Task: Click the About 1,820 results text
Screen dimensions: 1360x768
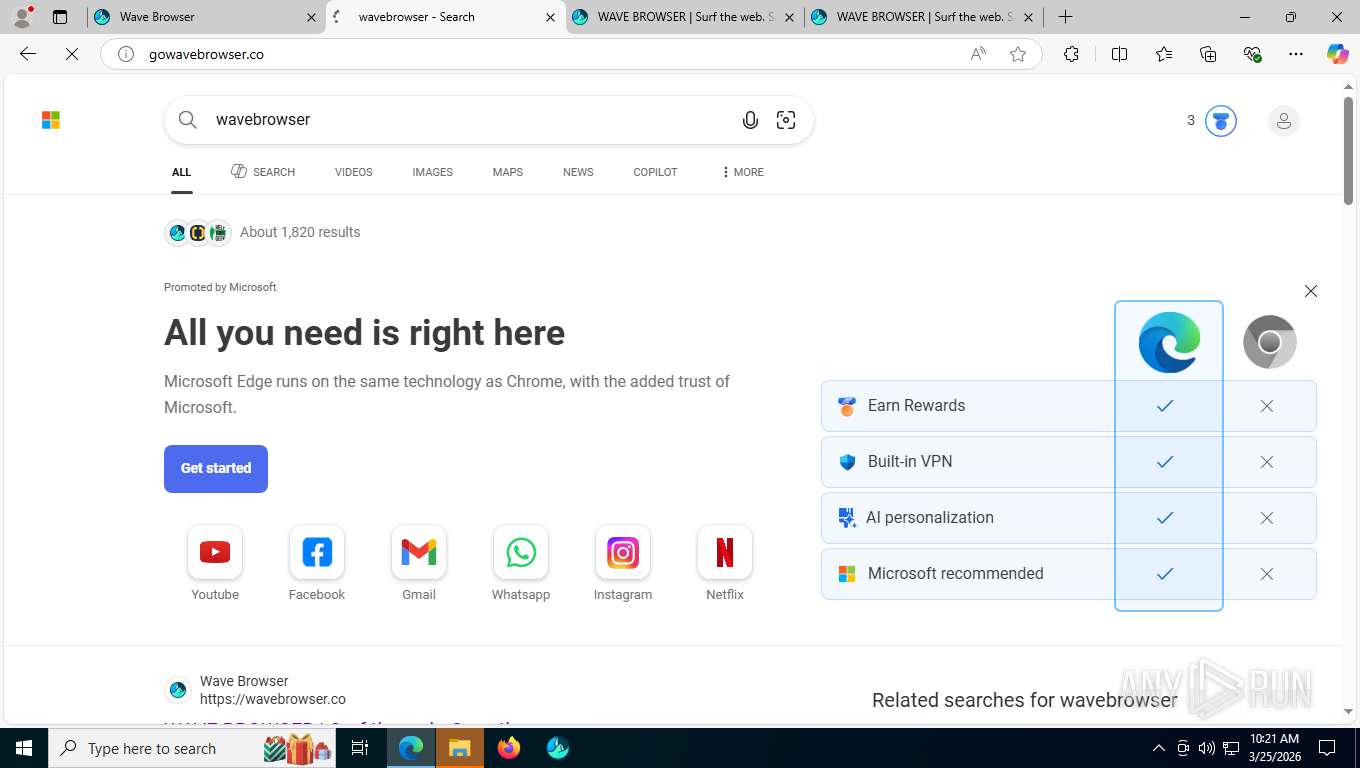Action: pyautogui.click(x=300, y=232)
